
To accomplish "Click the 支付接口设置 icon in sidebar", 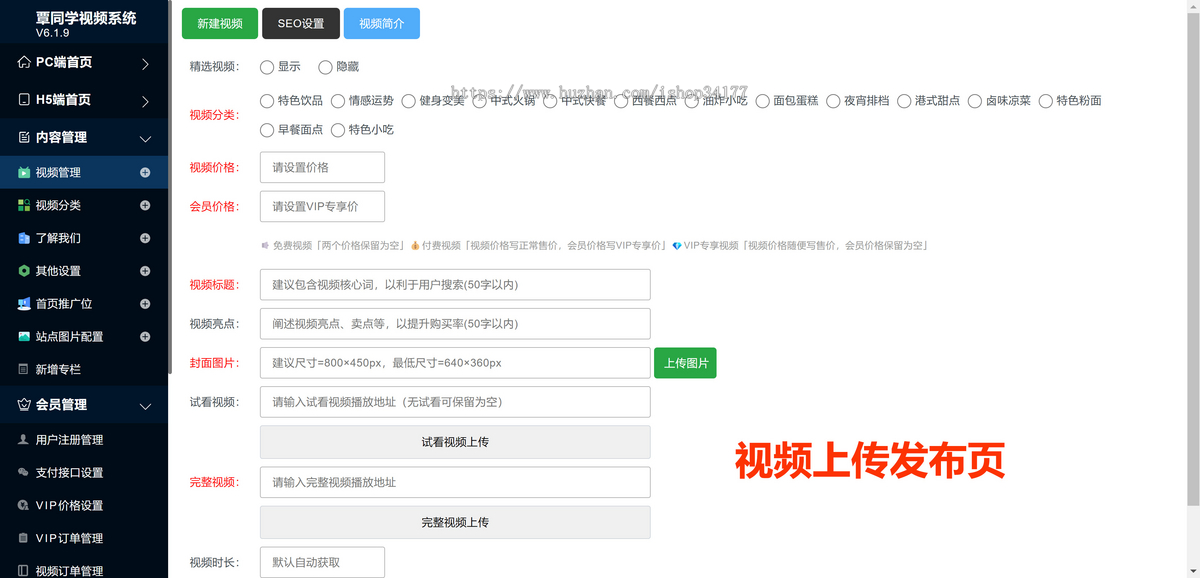I will 25,473.
